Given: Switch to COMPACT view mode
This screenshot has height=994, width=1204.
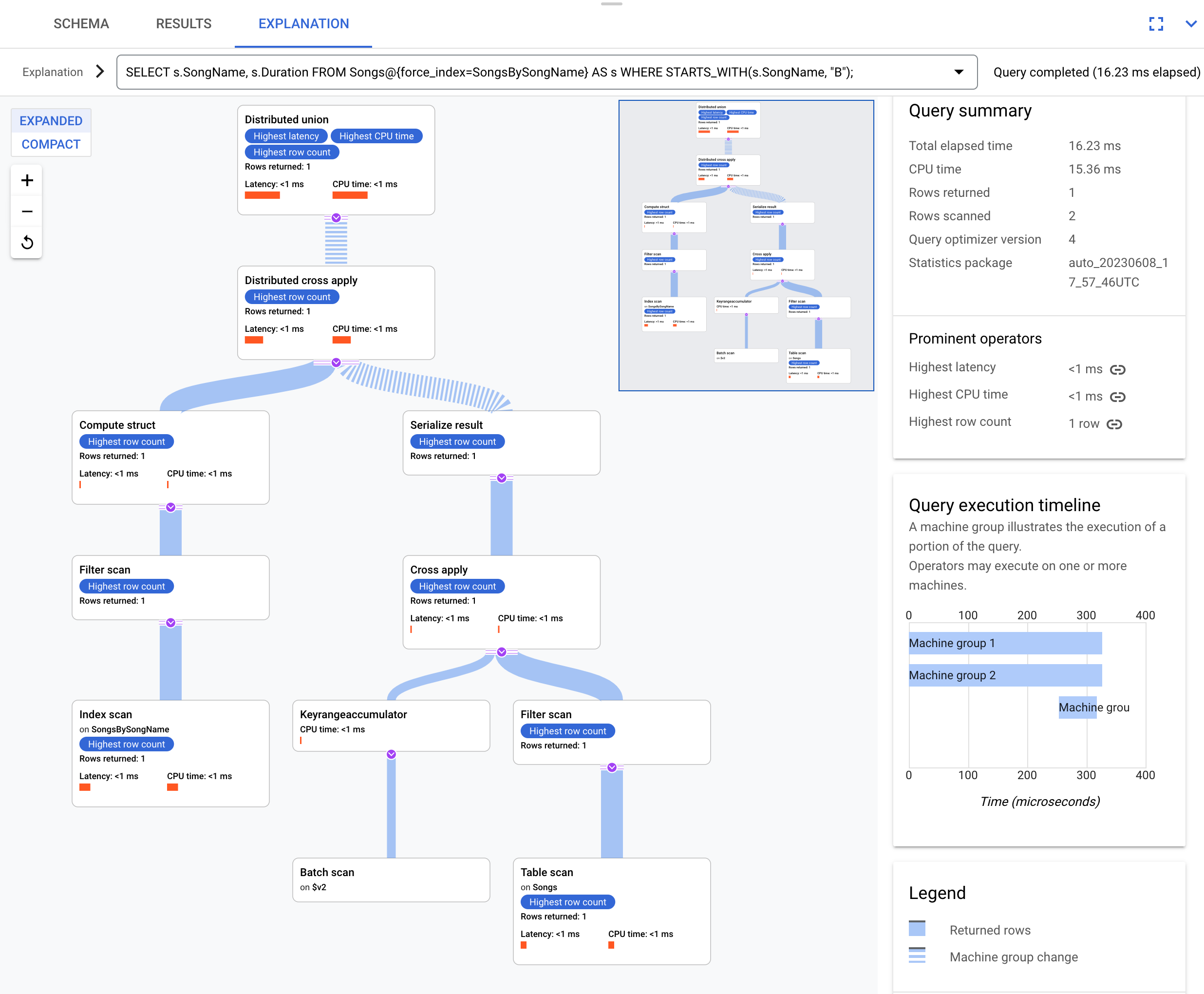Looking at the screenshot, I should tap(50, 145).
